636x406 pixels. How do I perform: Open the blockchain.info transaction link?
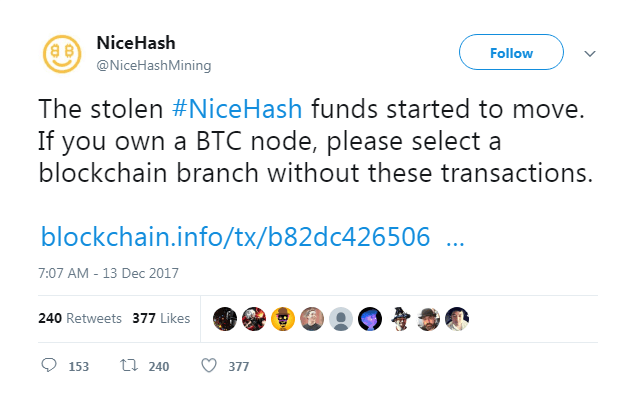click(x=252, y=236)
